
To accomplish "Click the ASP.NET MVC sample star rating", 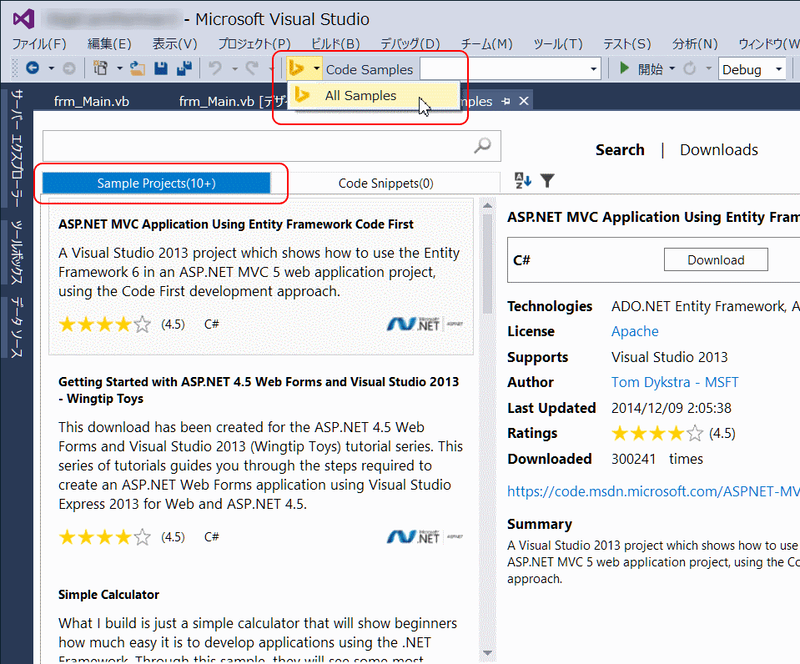I will coord(105,324).
